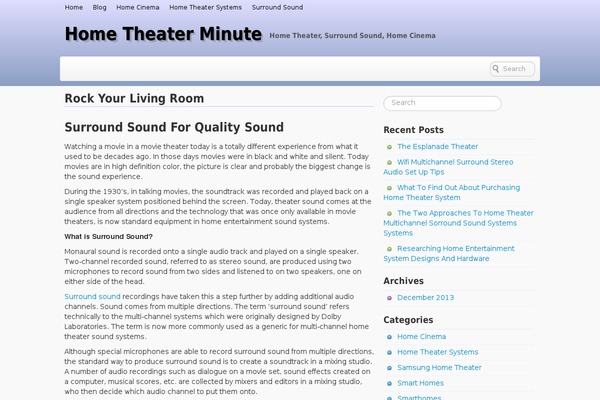View the December 2013 archive
Image resolution: width=600 pixels, height=400 pixels.
[x=426, y=298]
